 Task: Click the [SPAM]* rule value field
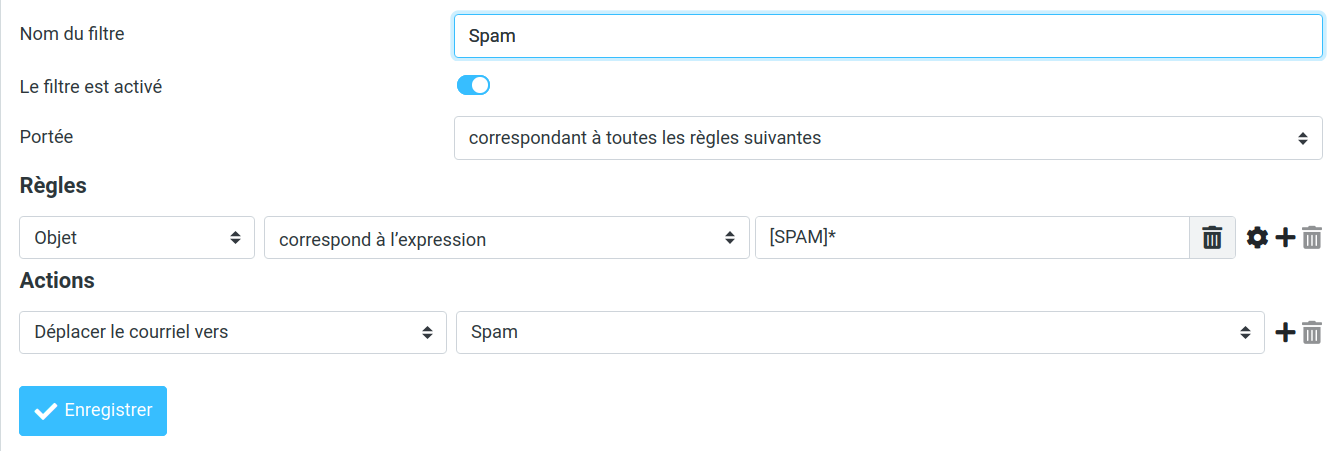point(971,238)
